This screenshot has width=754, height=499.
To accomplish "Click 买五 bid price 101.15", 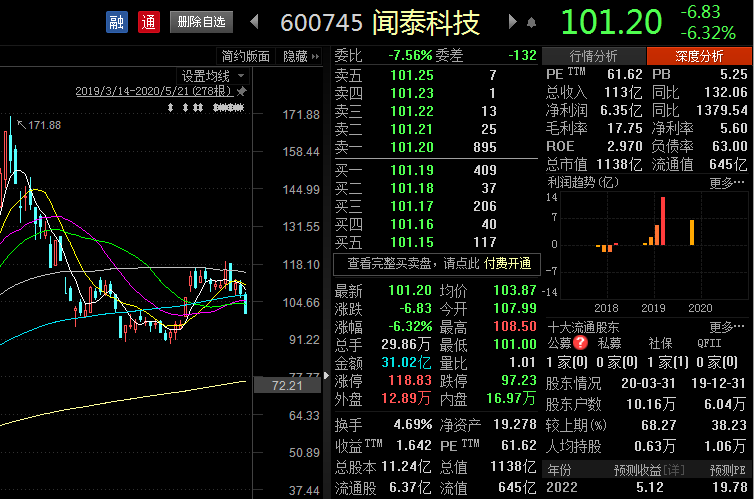I will point(412,242).
